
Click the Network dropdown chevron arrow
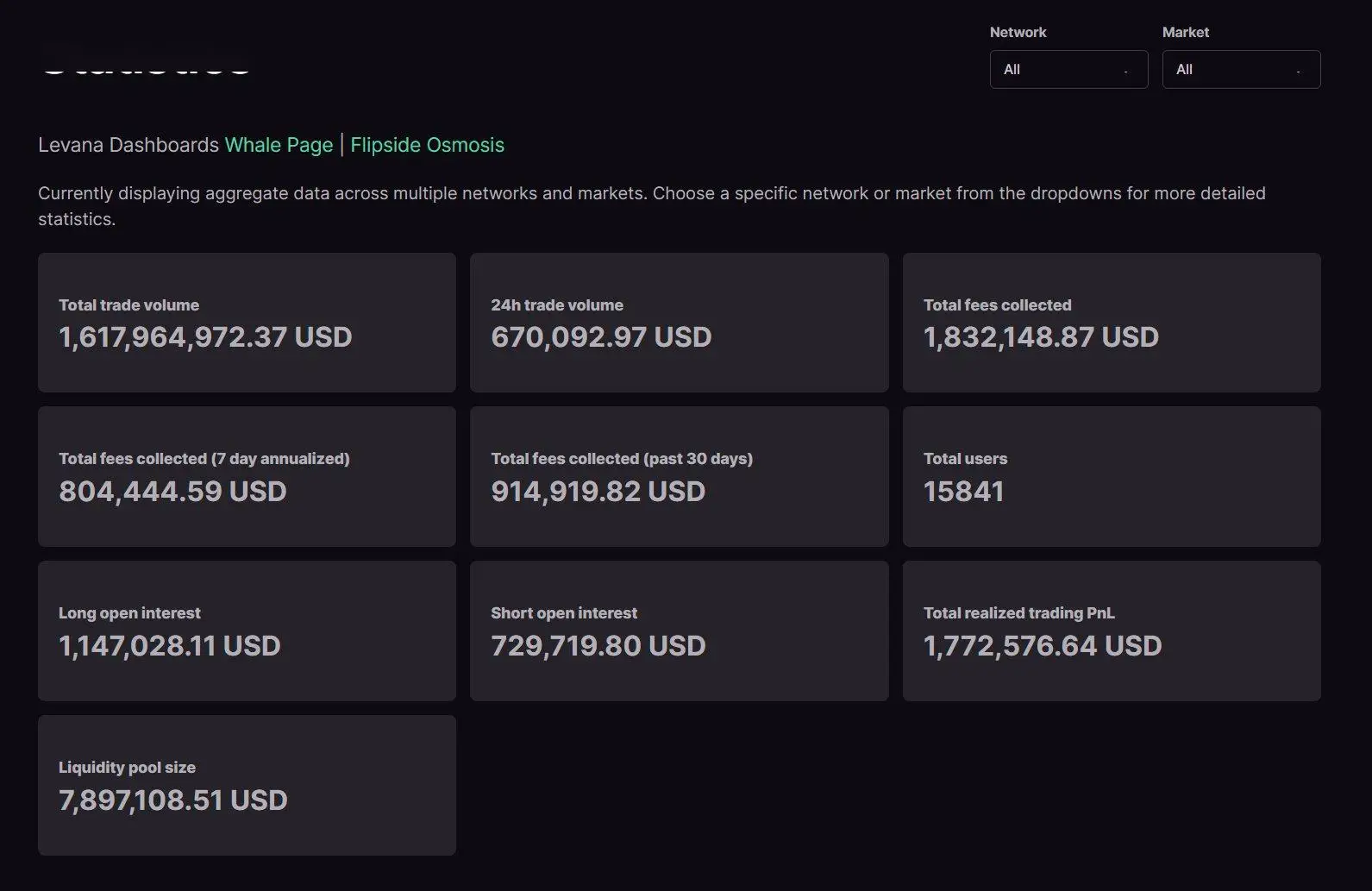[x=1125, y=71]
